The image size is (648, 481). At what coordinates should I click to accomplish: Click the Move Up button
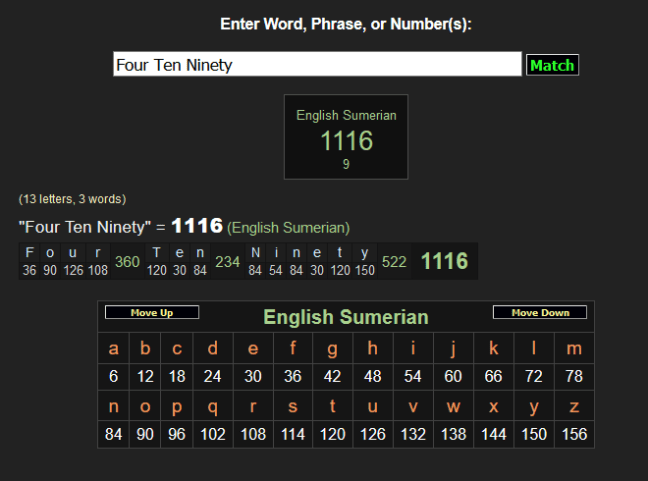(x=152, y=313)
